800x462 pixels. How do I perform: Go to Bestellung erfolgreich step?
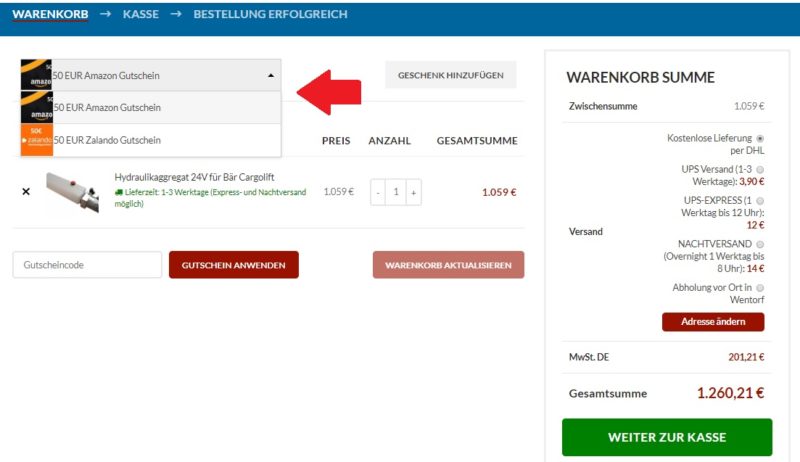click(x=270, y=14)
